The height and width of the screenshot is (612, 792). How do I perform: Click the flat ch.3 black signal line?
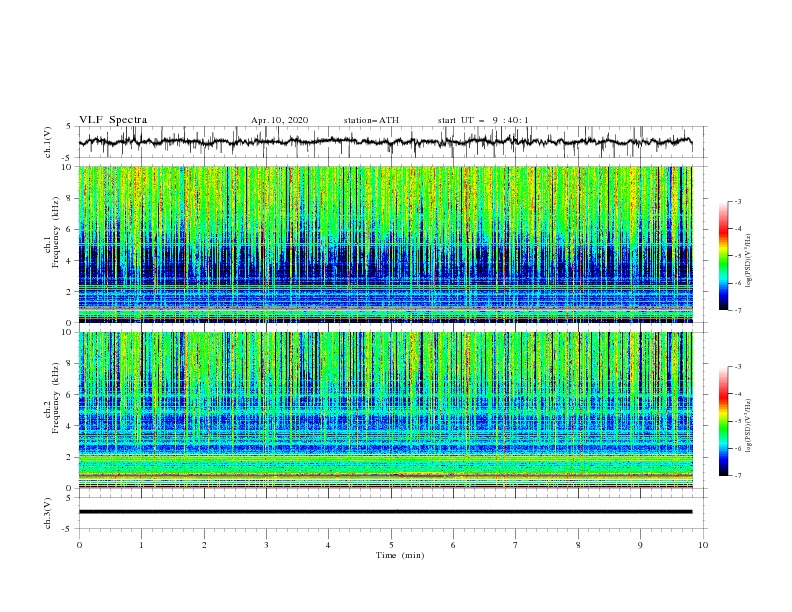(x=385, y=512)
